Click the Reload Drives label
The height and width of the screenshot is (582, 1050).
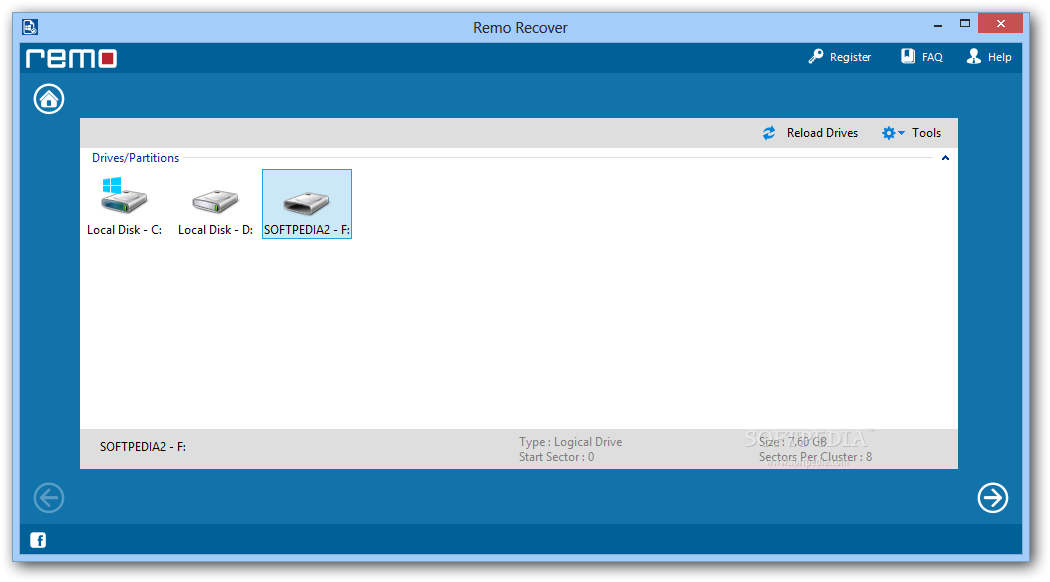(x=822, y=133)
